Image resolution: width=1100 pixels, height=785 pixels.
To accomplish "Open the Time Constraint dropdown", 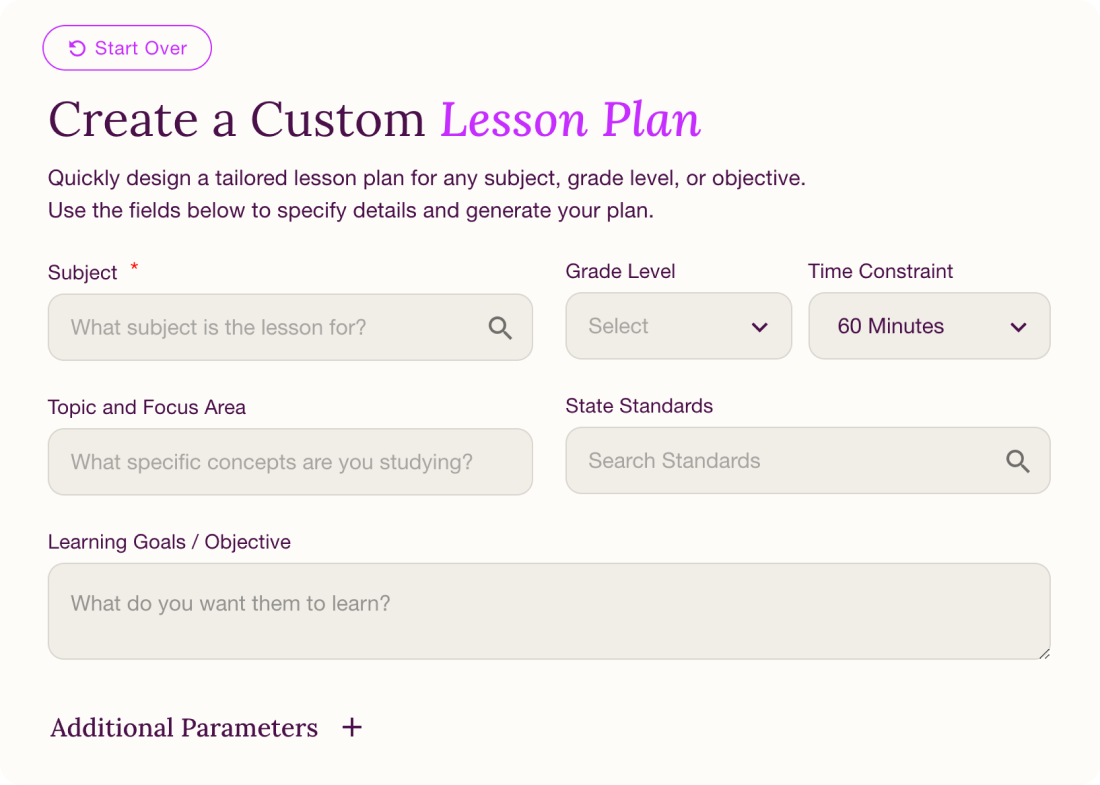I will [x=928, y=326].
